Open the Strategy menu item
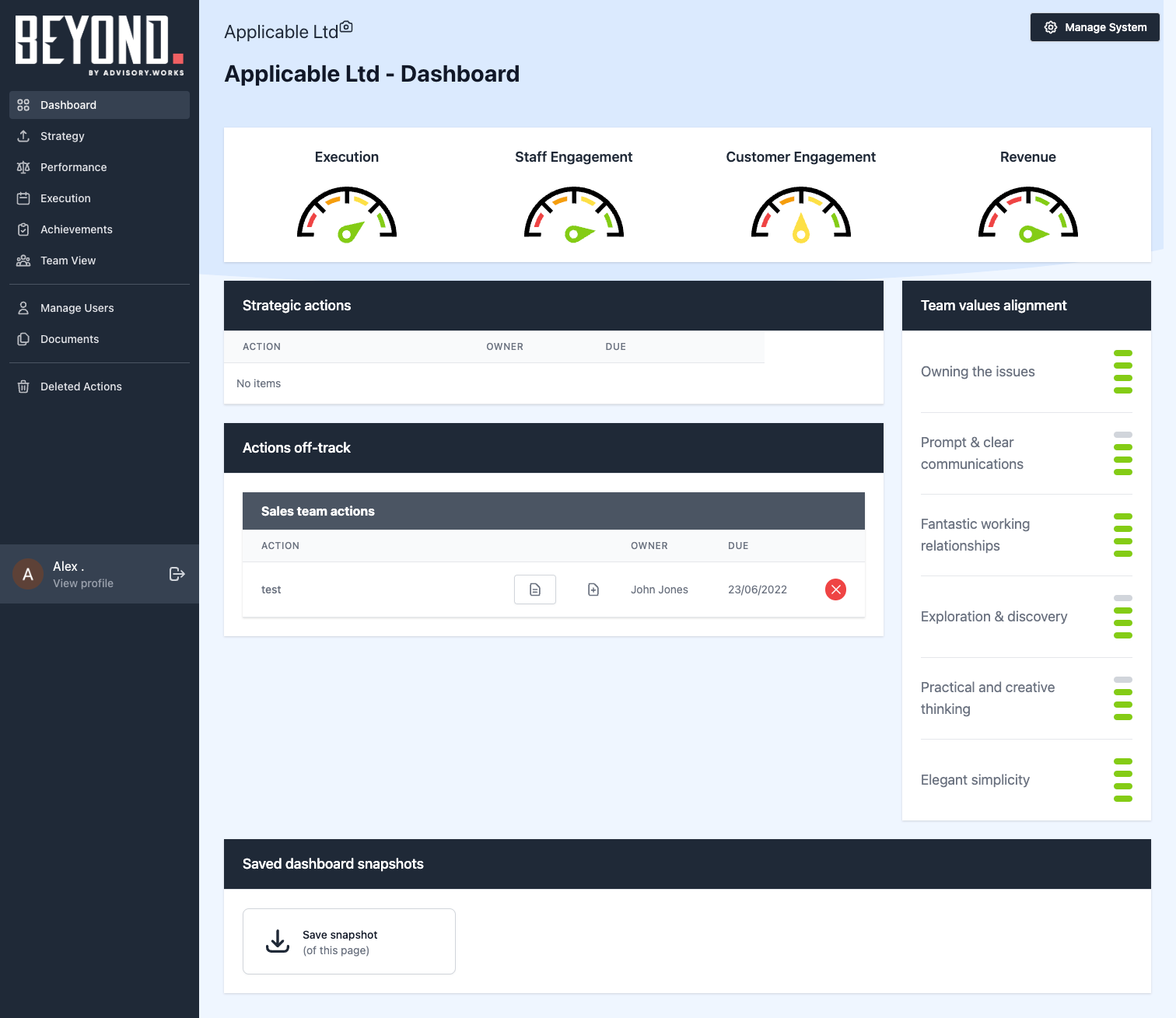 coord(62,136)
